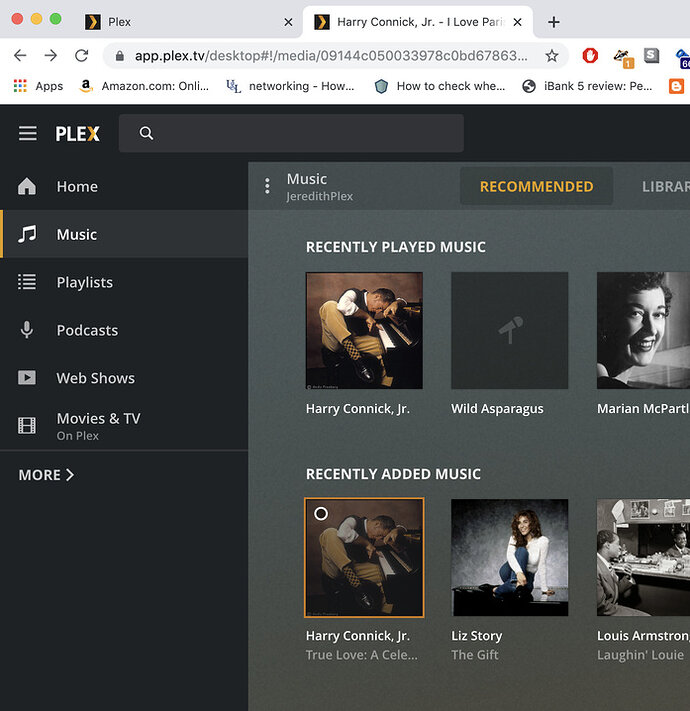Screen dimensions: 690x711
Task: Click RECENTLY ADDED MUSIC heading
Action: [393, 474]
